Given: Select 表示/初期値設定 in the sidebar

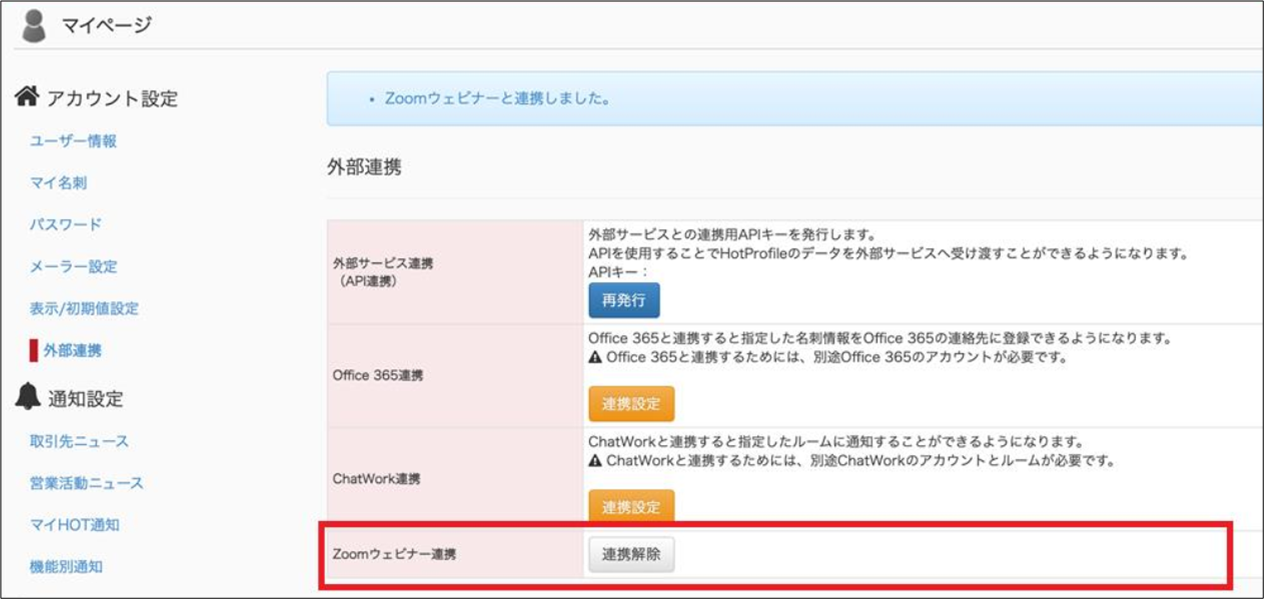Looking at the screenshot, I should point(84,308).
